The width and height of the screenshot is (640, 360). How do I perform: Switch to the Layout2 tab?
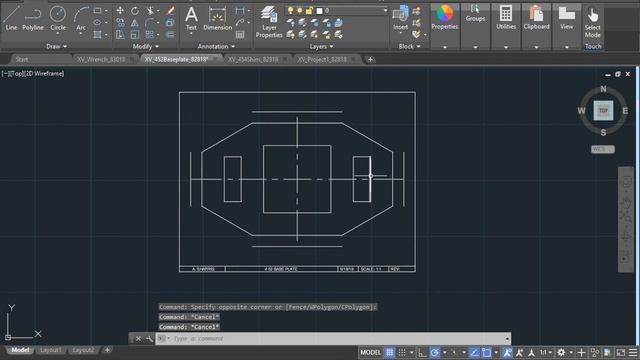[83, 350]
